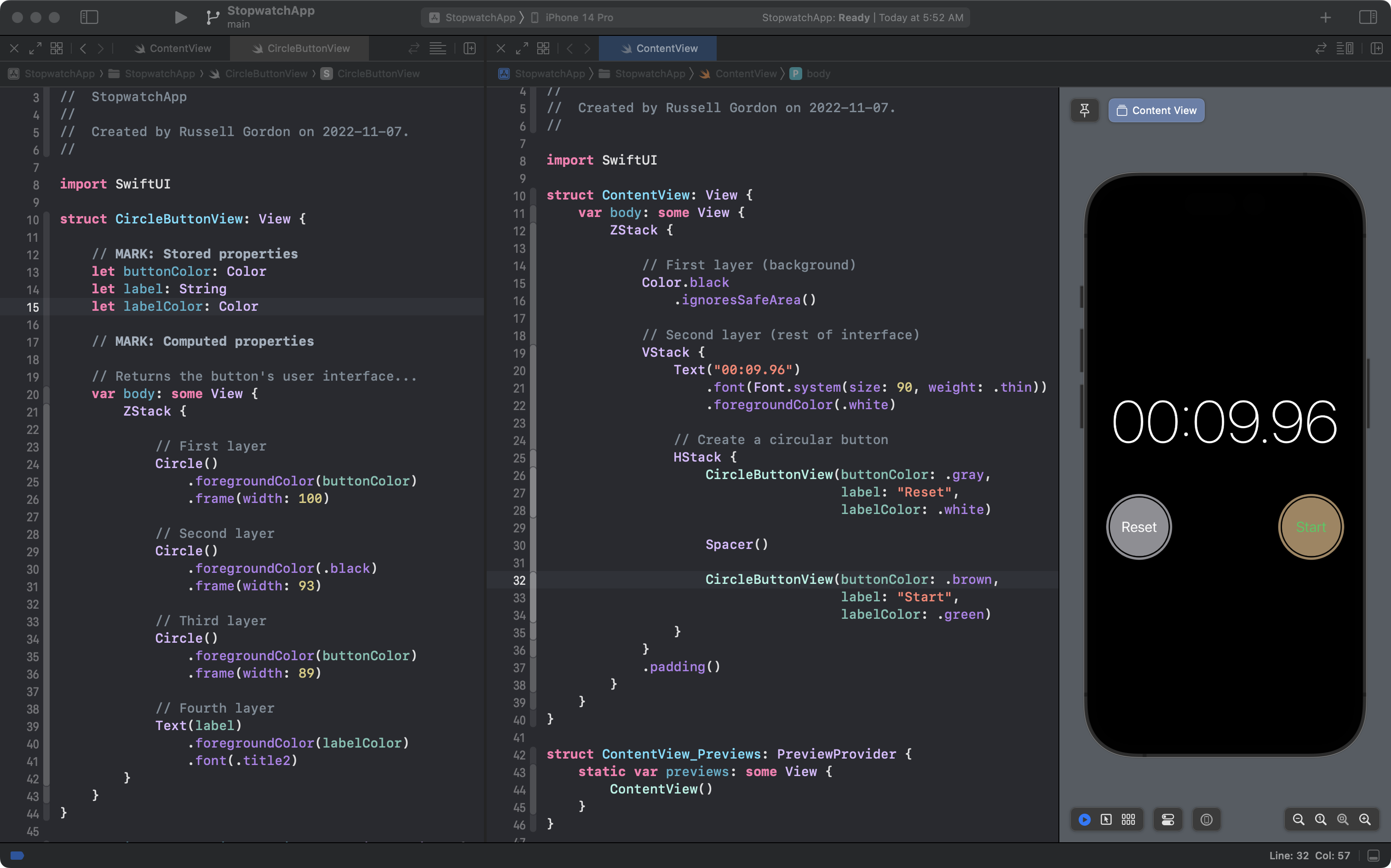The width and height of the screenshot is (1391, 868).
Task: Zoom out the canvas preview
Action: pyautogui.click(x=1298, y=819)
